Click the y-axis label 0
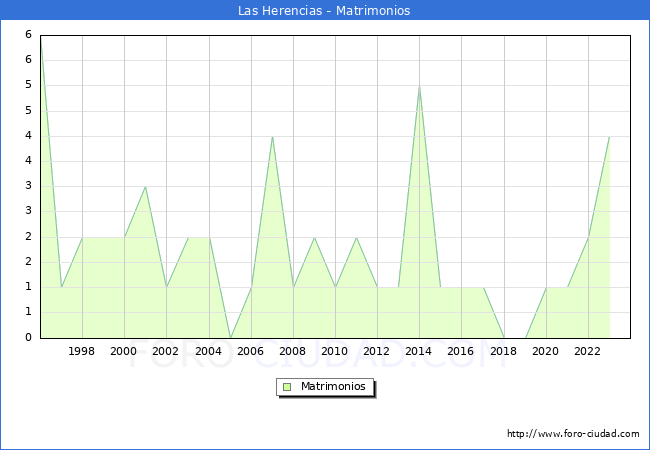Viewport: 650px width, 450px height. tap(28, 337)
